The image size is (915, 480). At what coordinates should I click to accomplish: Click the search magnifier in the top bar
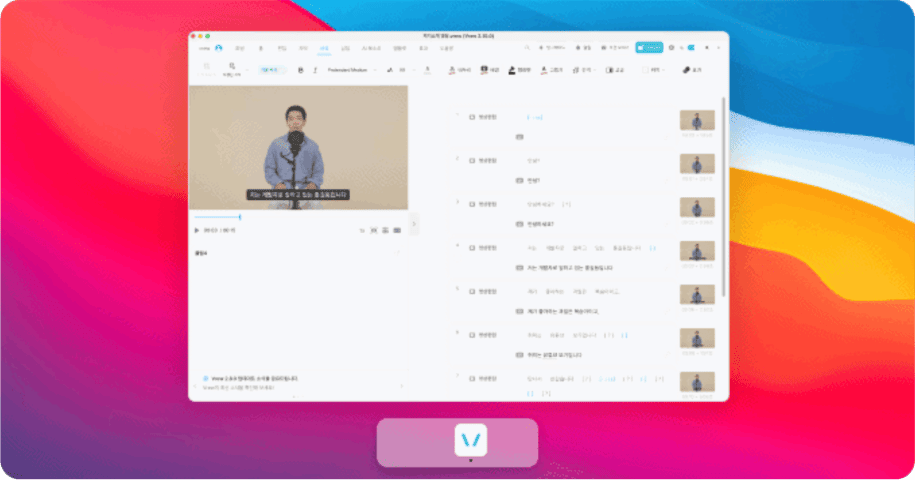click(x=527, y=48)
